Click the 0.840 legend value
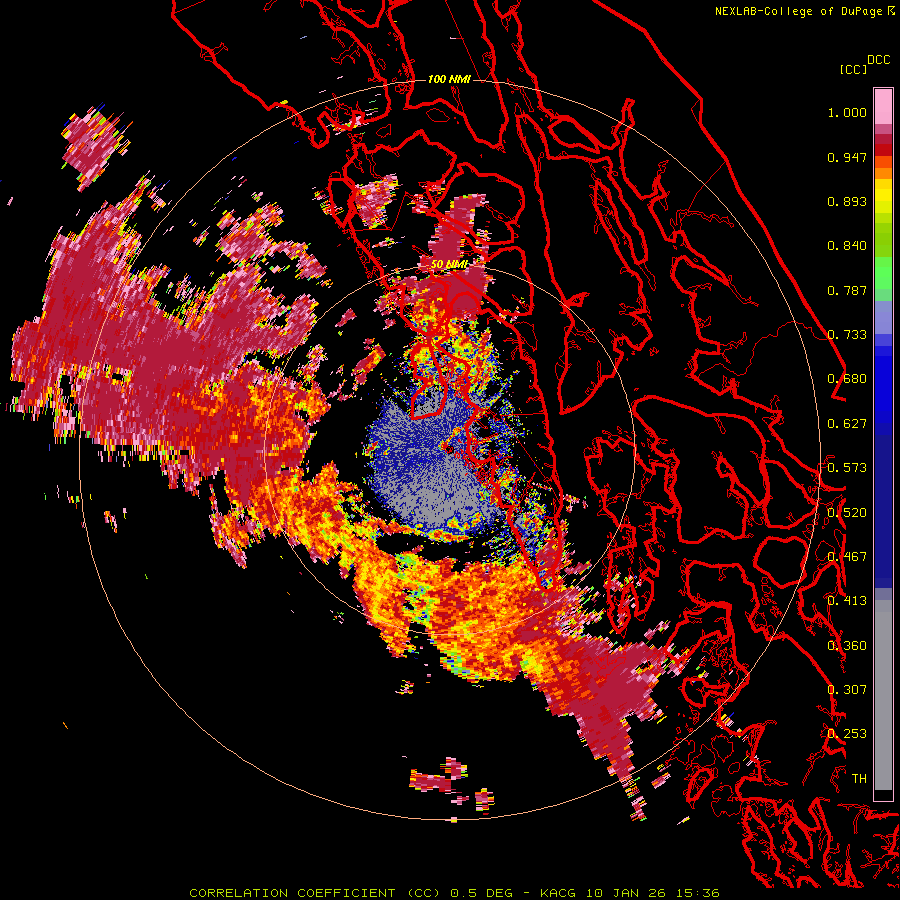This screenshot has width=900, height=900. pyautogui.click(x=847, y=246)
